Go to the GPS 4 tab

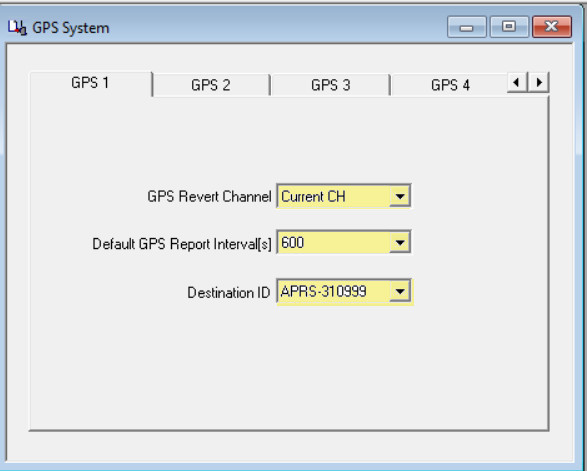coord(450,85)
